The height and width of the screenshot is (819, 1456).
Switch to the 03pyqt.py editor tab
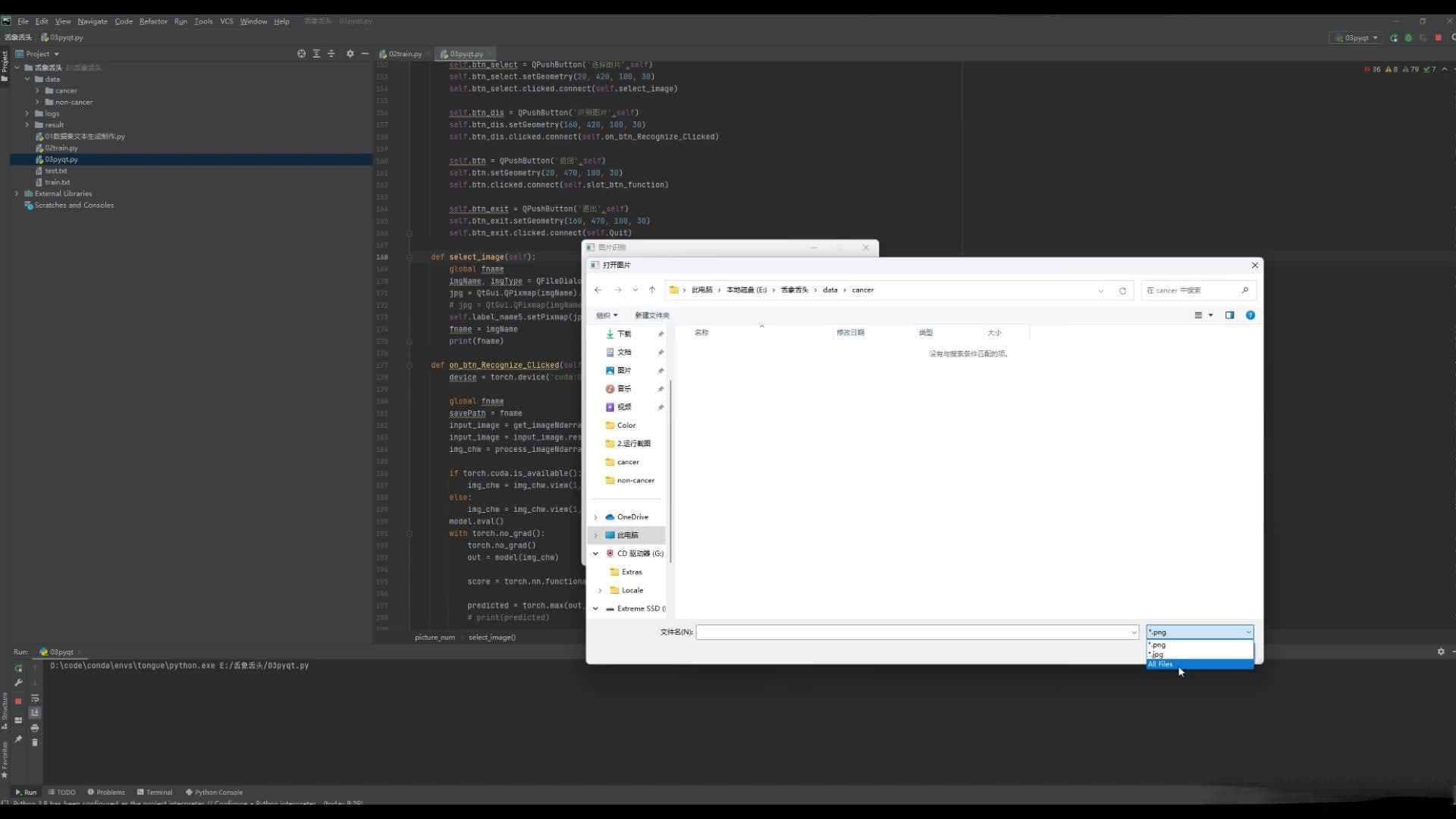465,54
